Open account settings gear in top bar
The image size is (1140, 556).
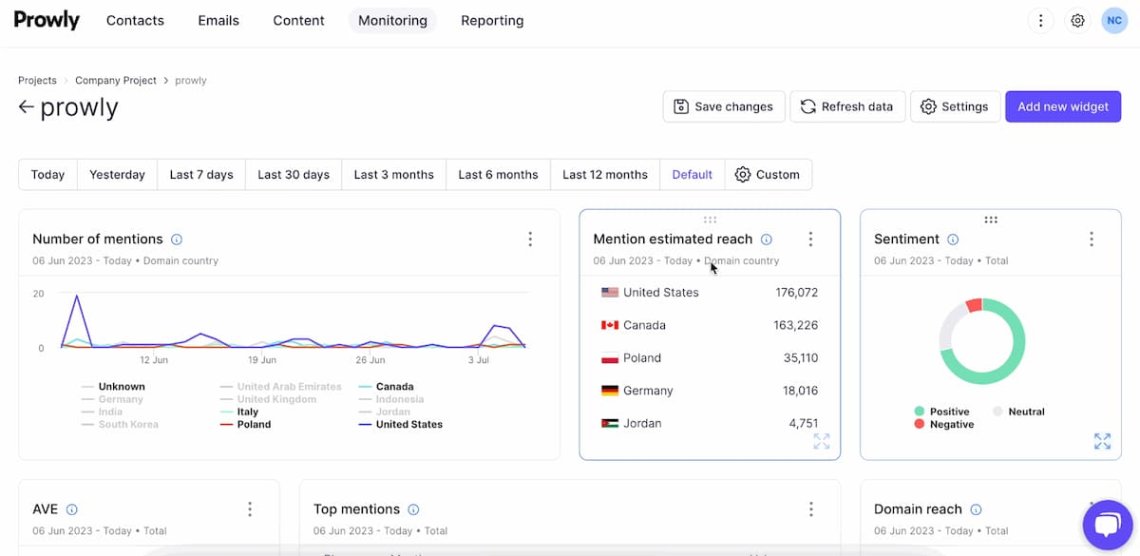pos(1077,21)
